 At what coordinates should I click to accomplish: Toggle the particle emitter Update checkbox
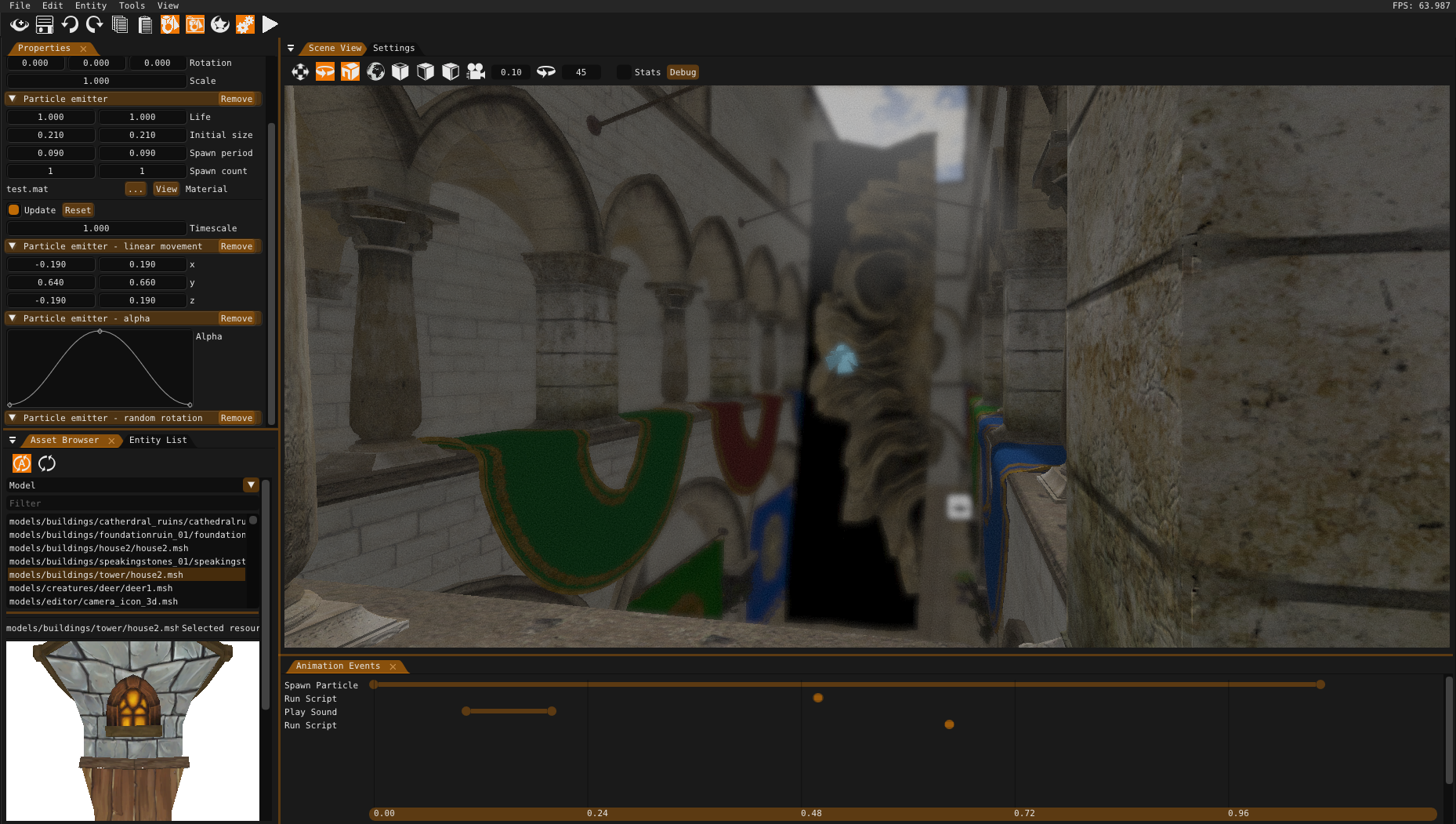tap(13, 210)
